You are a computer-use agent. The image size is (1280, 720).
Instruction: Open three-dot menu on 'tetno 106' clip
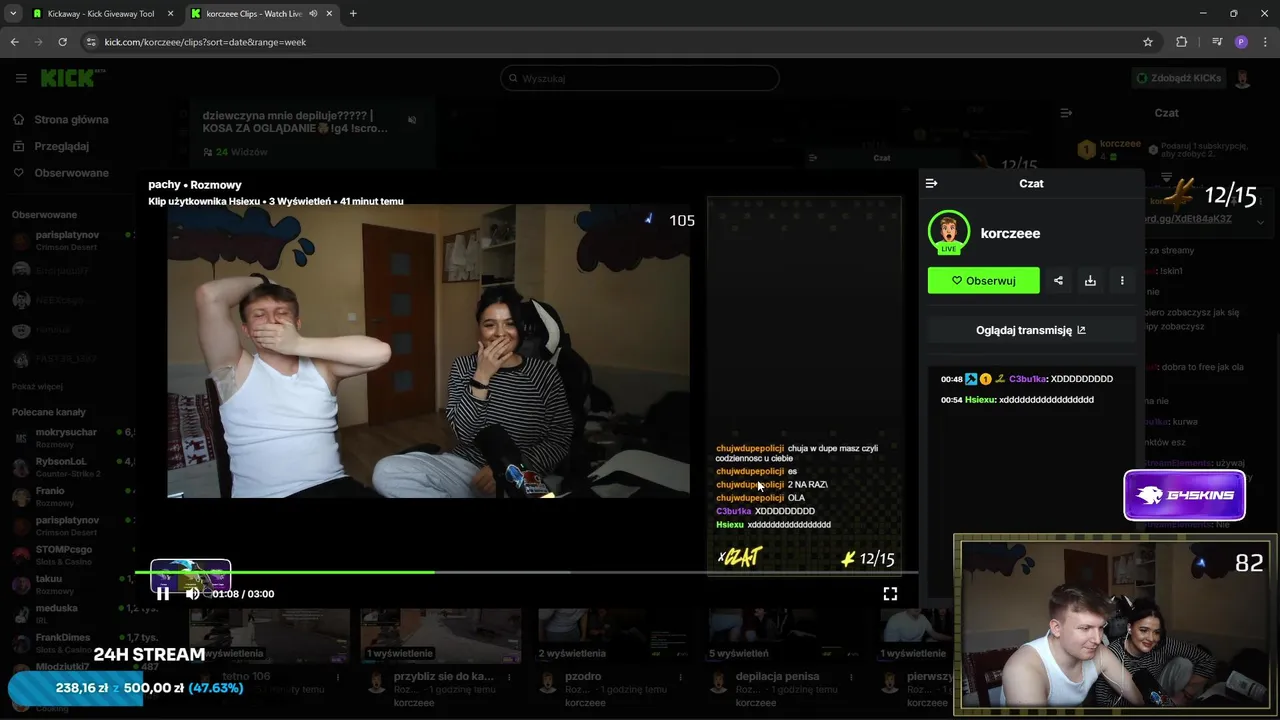[338, 678]
